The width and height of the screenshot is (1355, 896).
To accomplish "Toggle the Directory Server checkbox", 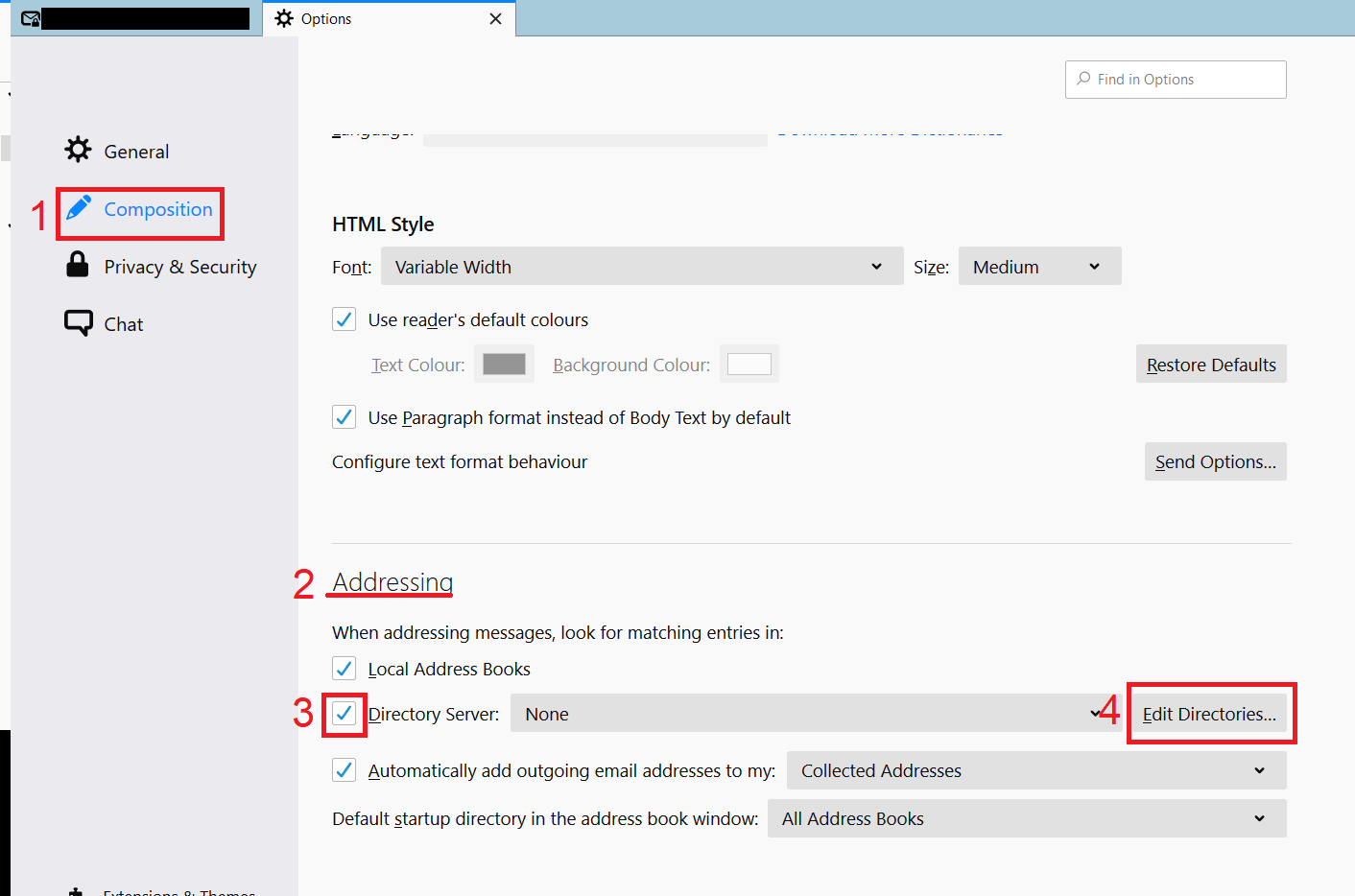I will pos(344,714).
